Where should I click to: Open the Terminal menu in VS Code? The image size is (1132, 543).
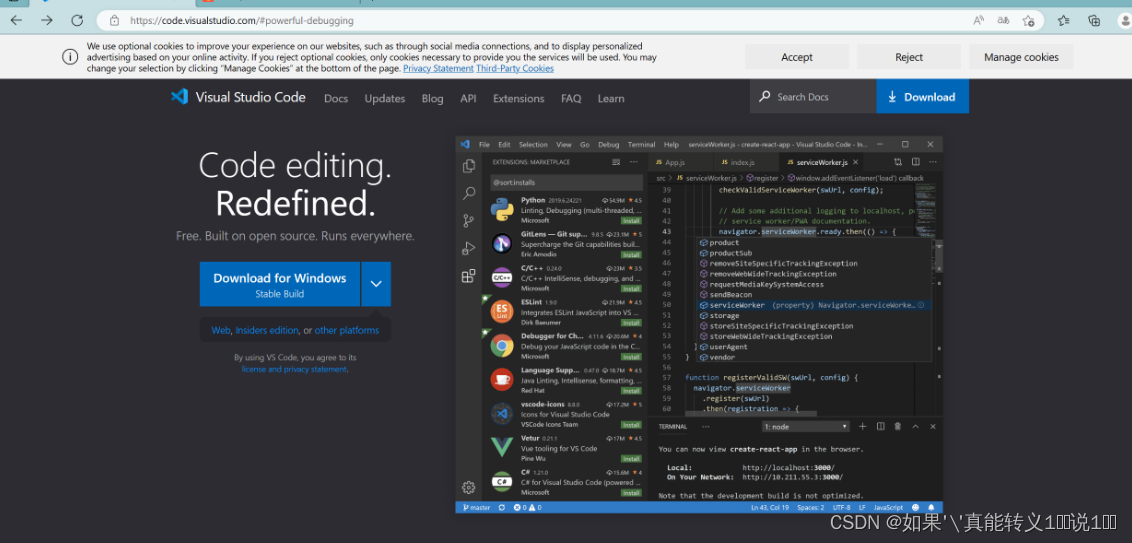(x=642, y=144)
